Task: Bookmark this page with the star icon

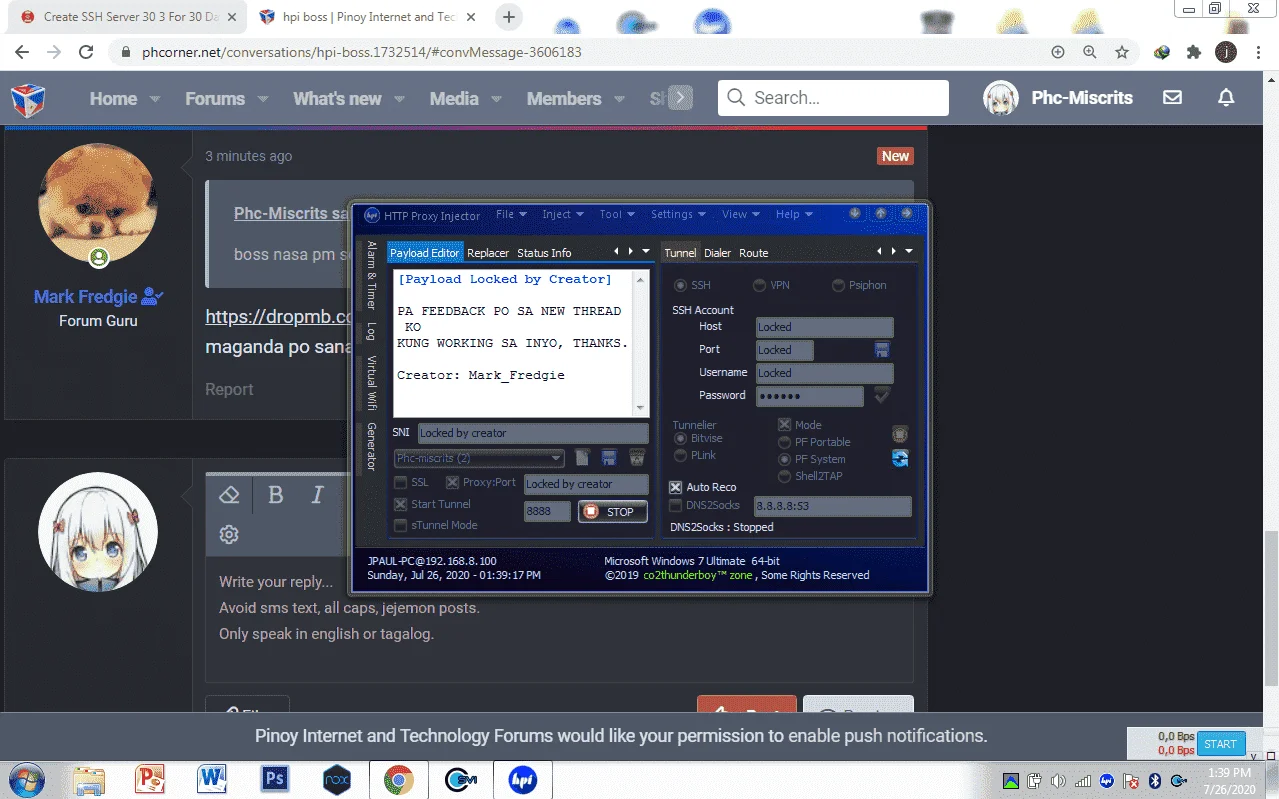Action: click(1122, 52)
